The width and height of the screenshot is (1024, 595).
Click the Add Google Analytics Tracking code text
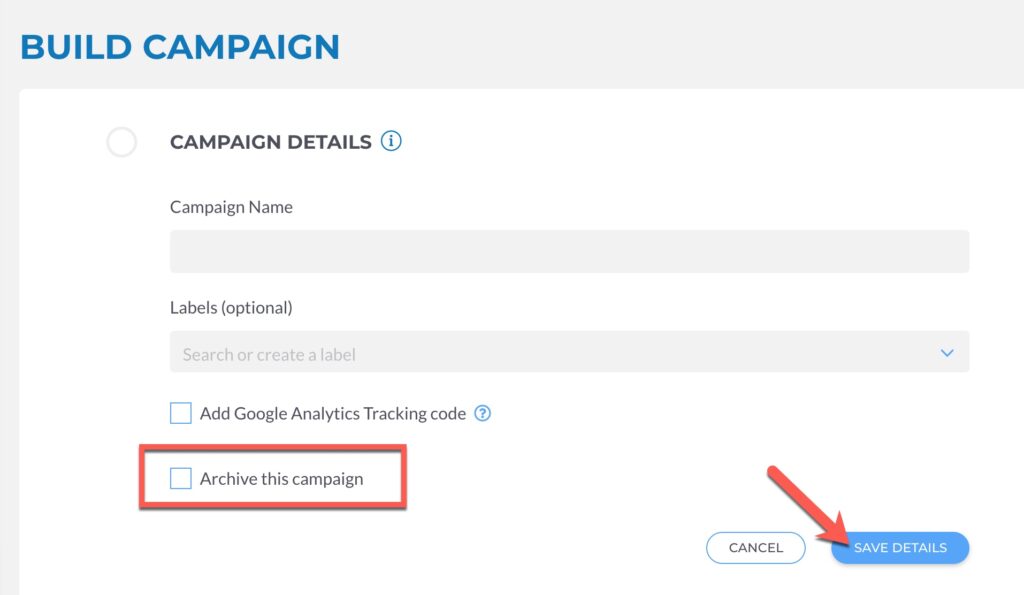click(x=333, y=413)
